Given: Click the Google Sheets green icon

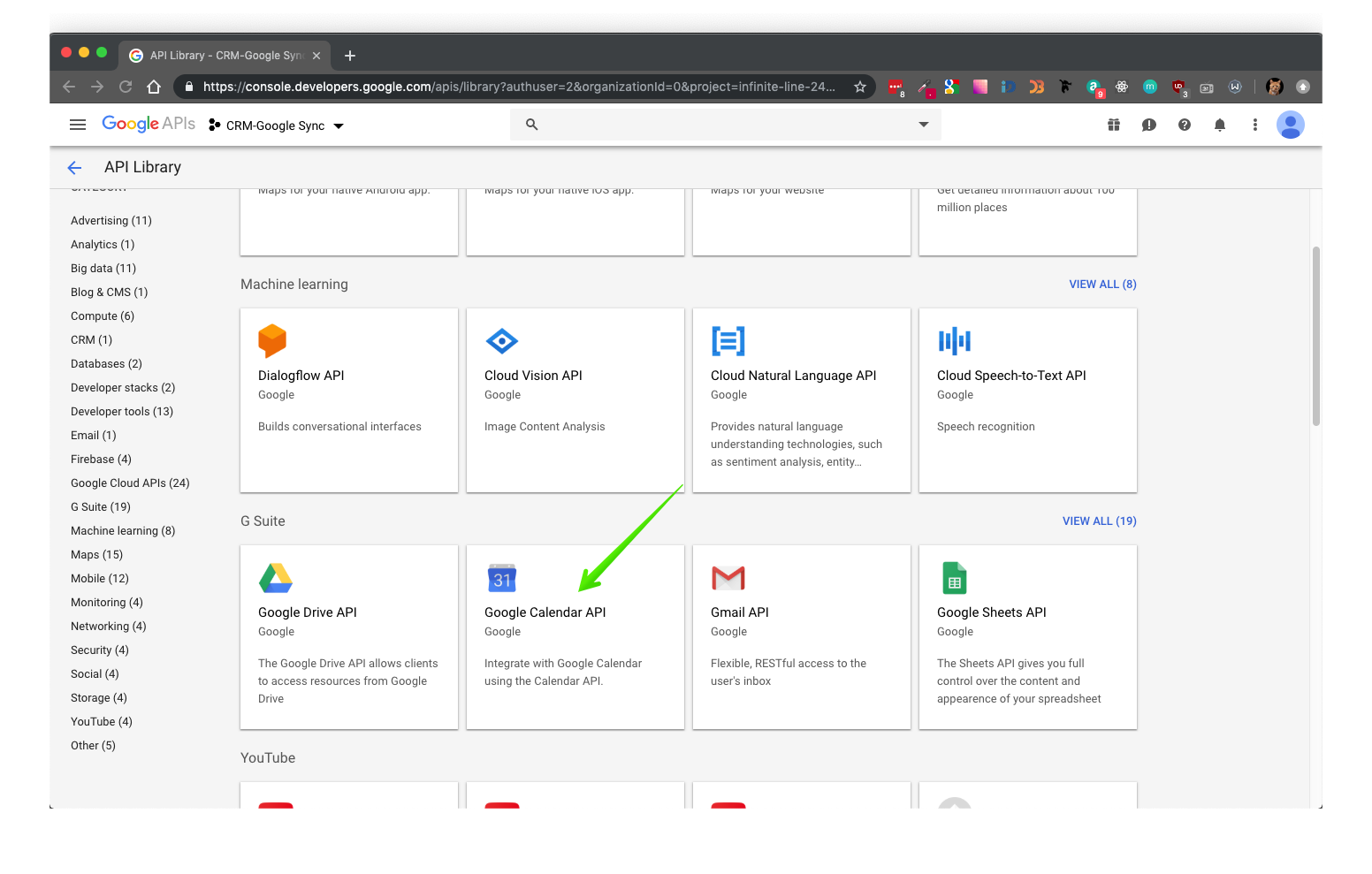Looking at the screenshot, I should [x=955, y=578].
